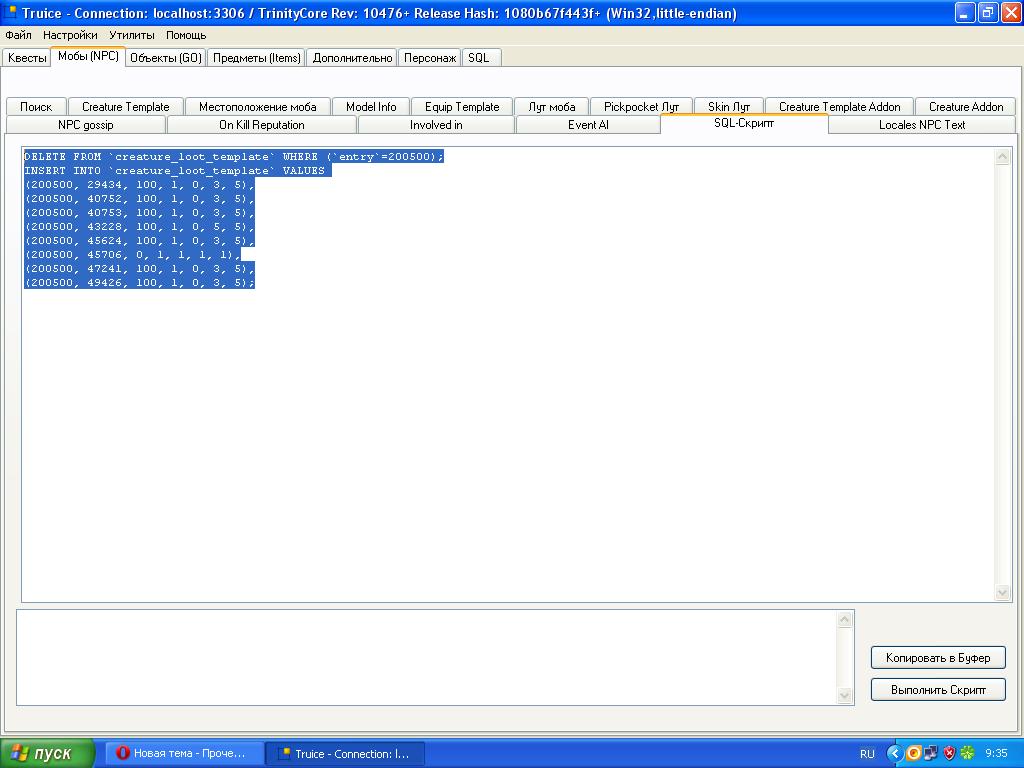1024x768 pixels.
Task: Click the Truice title bar app icon
Action: (10, 12)
